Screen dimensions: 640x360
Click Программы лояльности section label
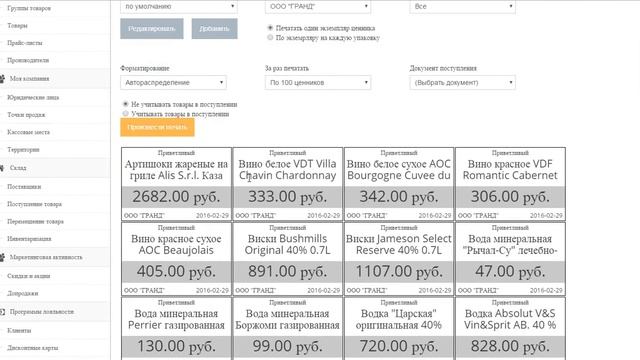[42, 312]
